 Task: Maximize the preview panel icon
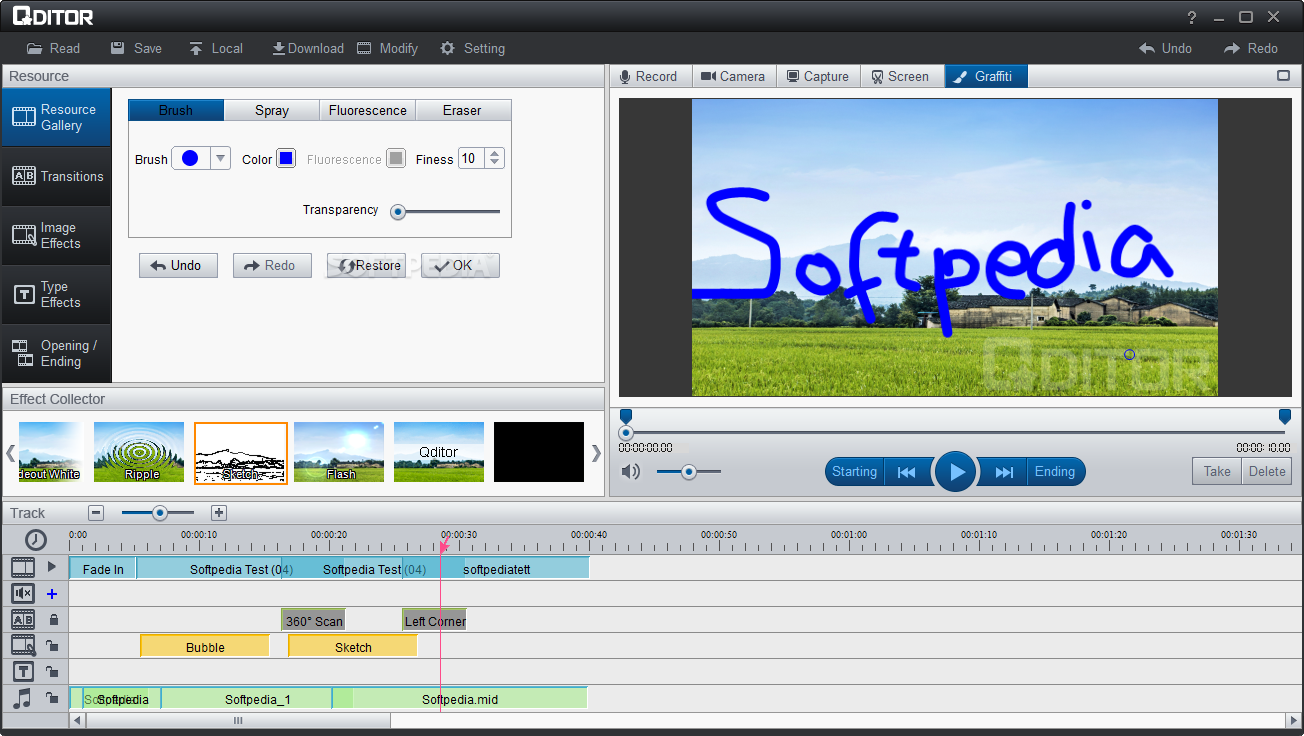pos(1283,75)
